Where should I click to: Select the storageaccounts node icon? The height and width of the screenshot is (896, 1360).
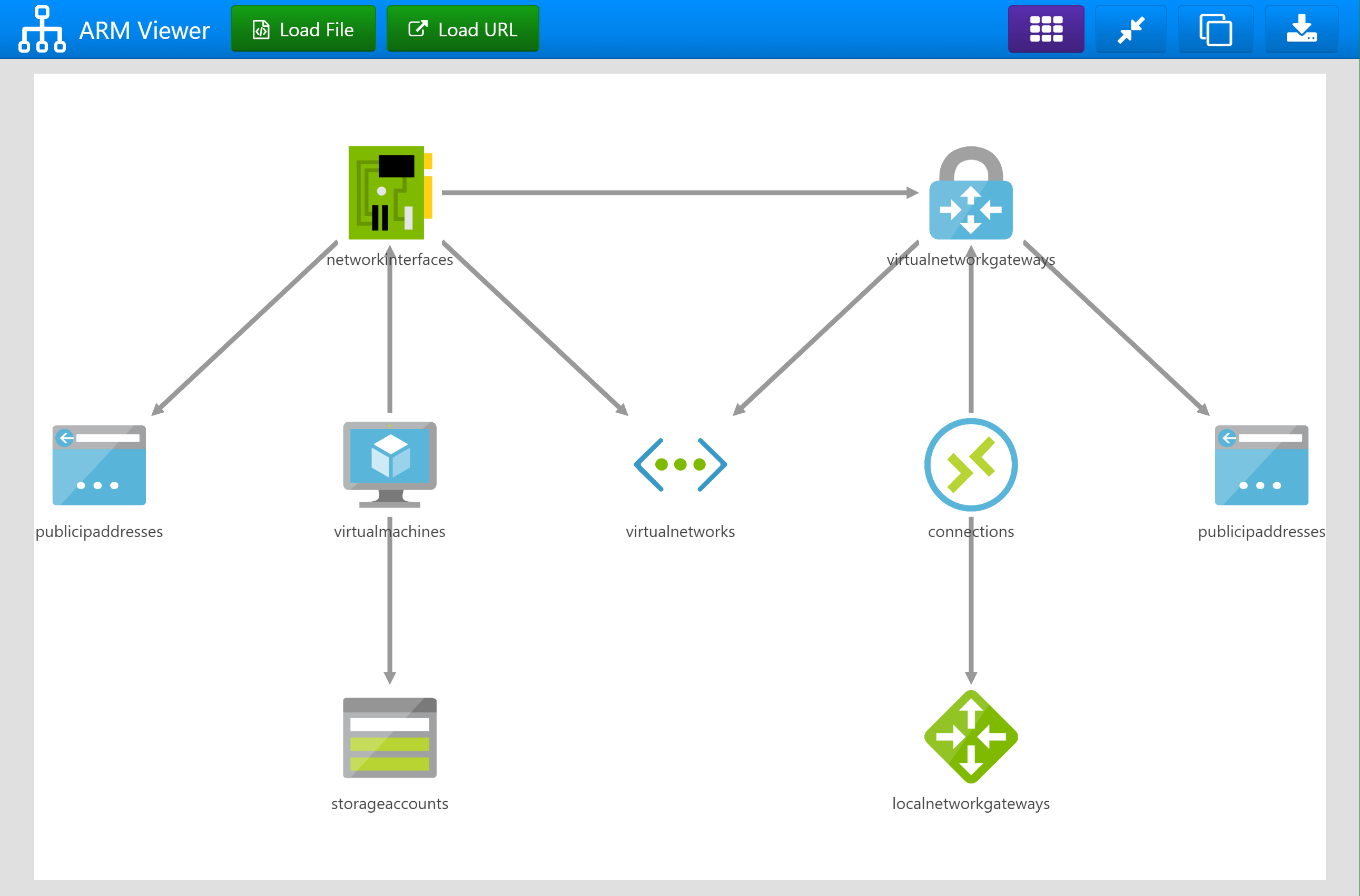point(389,737)
